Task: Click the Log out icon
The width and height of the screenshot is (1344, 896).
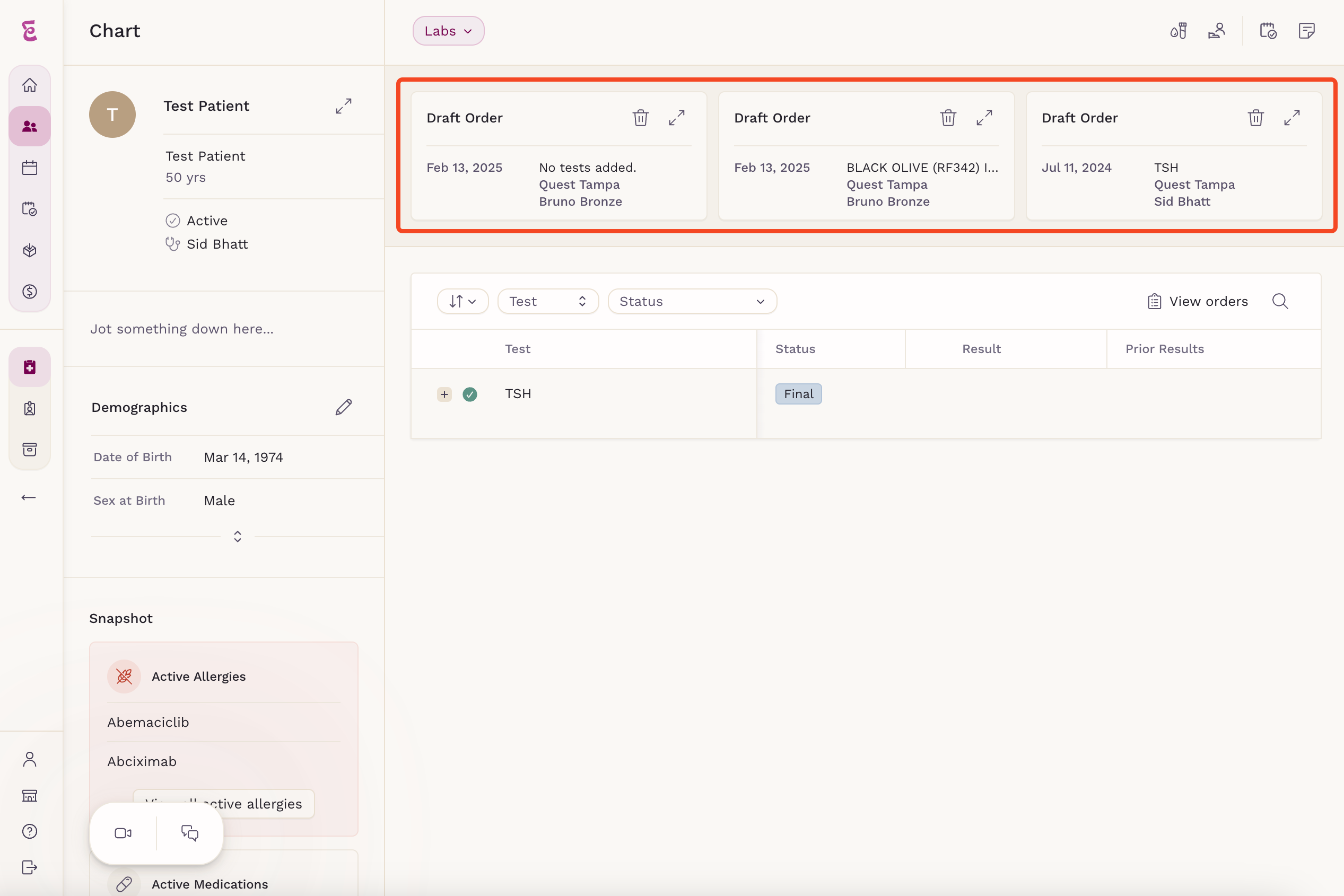Action: 30,867
